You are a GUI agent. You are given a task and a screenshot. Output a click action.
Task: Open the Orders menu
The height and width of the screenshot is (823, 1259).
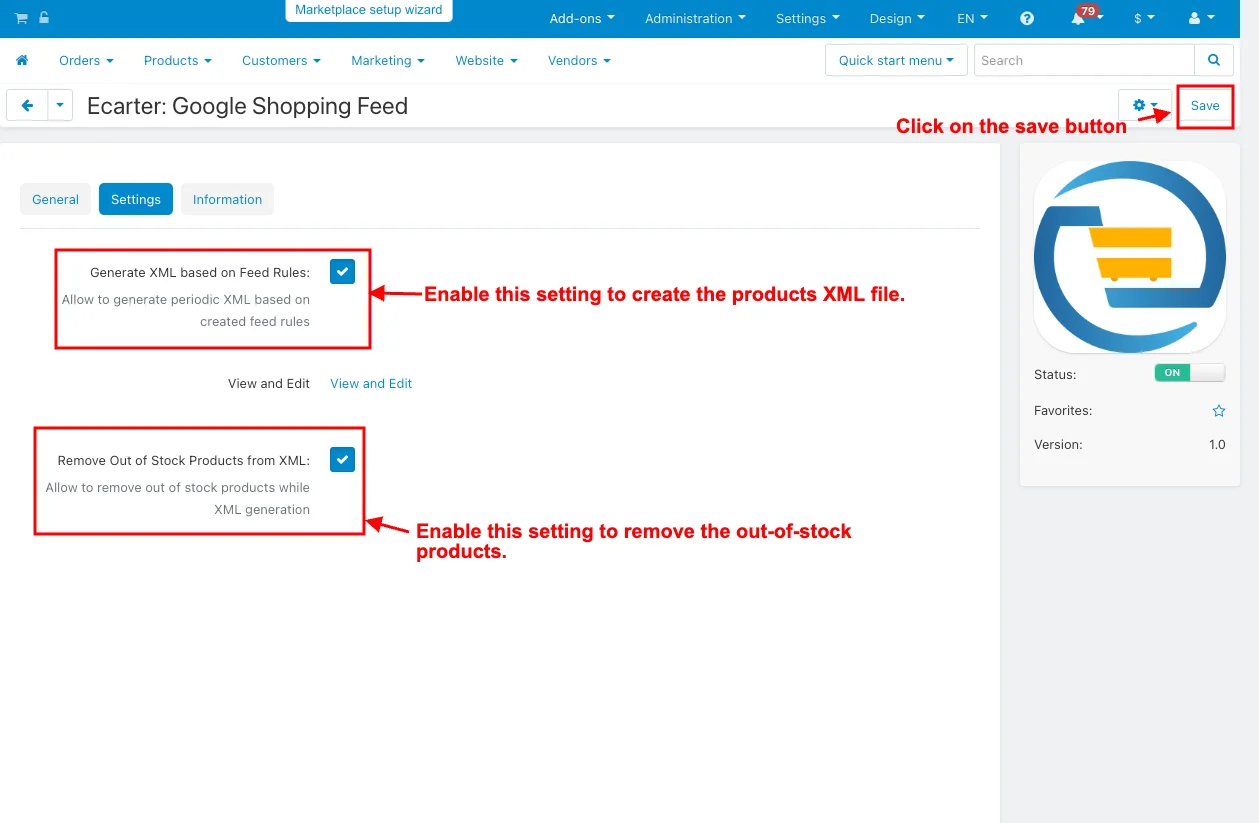[86, 60]
